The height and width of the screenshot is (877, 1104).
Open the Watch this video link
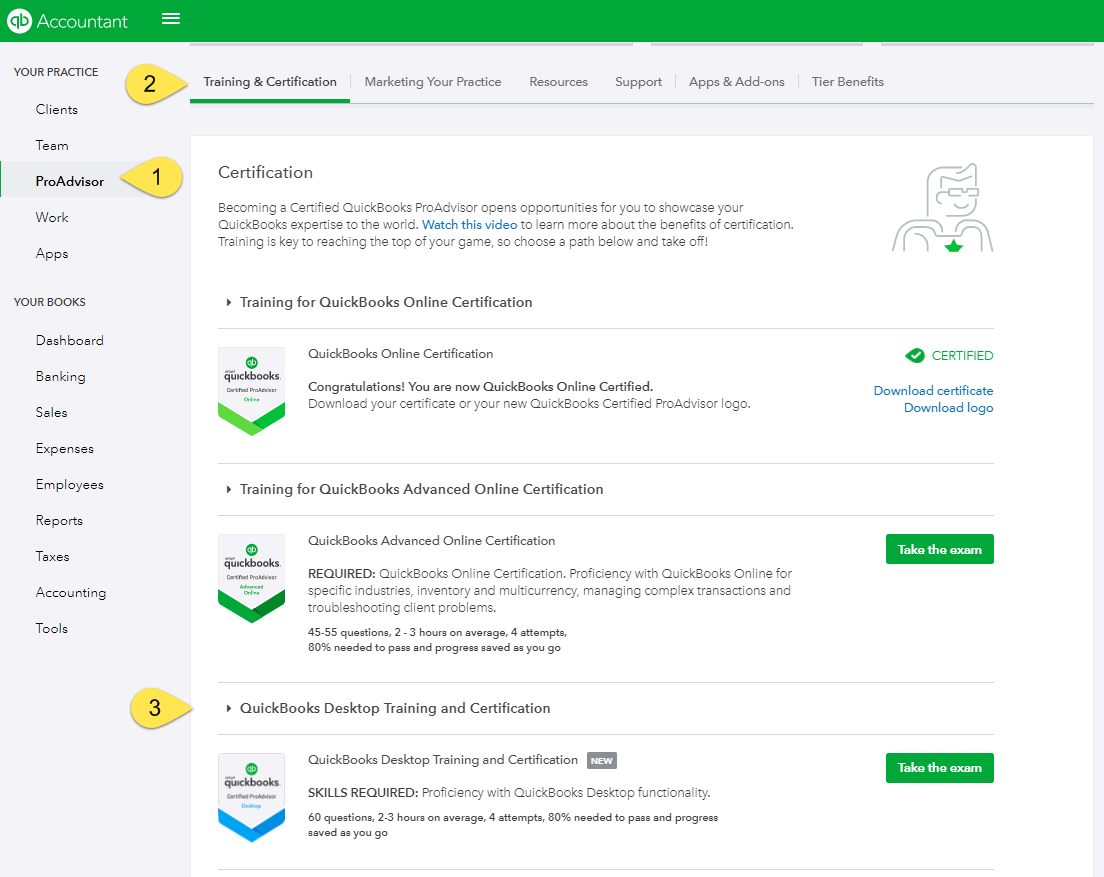point(470,225)
